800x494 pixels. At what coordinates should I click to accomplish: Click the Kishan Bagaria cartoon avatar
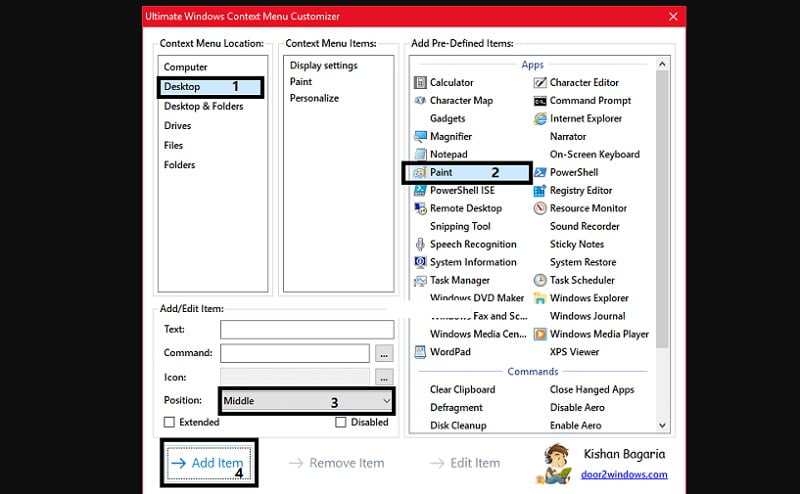[x=555, y=464]
